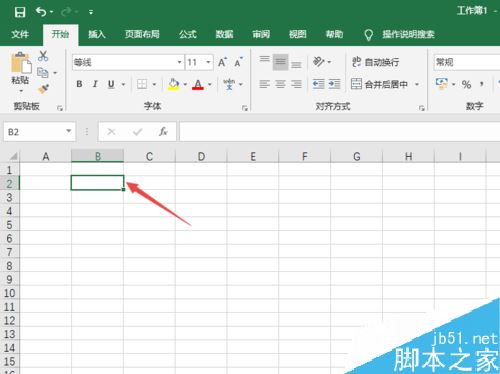
Task: Click 合并后居中 merge button
Action: click(x=380, y=84)
